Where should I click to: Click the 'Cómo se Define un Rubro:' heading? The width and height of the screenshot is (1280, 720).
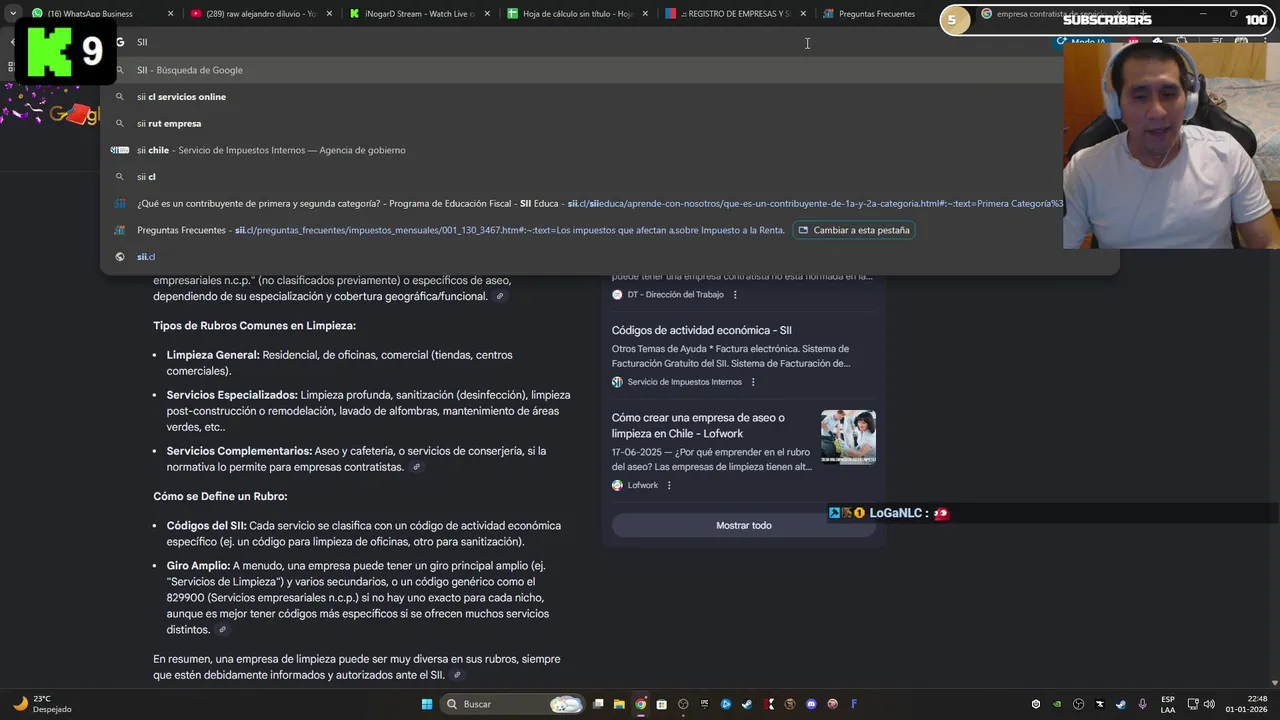point(220,496)
